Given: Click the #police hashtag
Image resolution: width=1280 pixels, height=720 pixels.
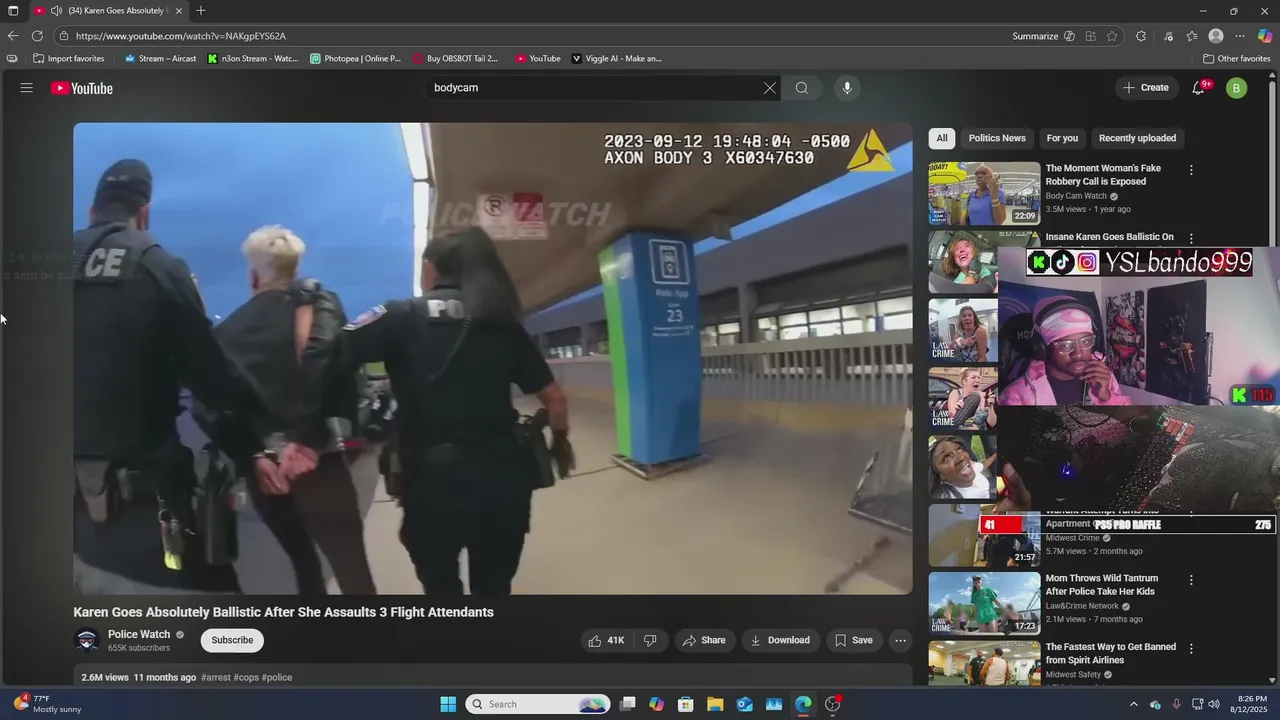Looking at the screenshot, I should point(277,677).
